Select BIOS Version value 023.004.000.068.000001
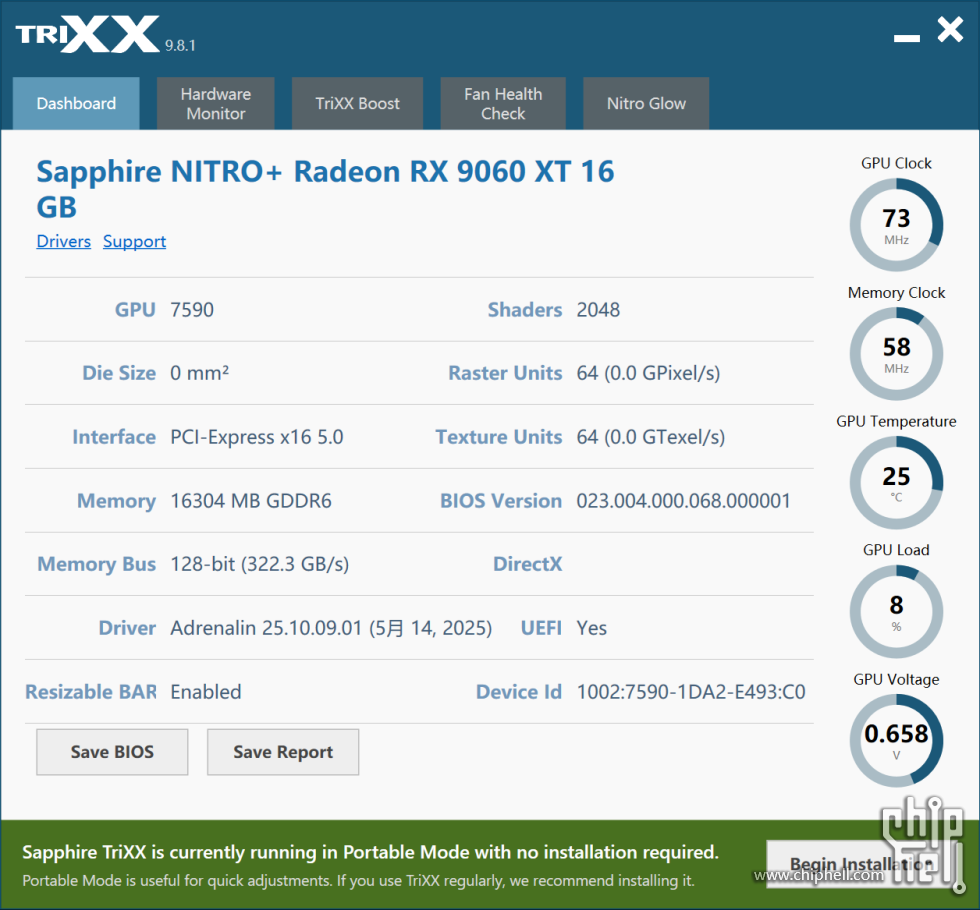Image resolution: width=980 pixels, height=910 pixels. [684, 501]
